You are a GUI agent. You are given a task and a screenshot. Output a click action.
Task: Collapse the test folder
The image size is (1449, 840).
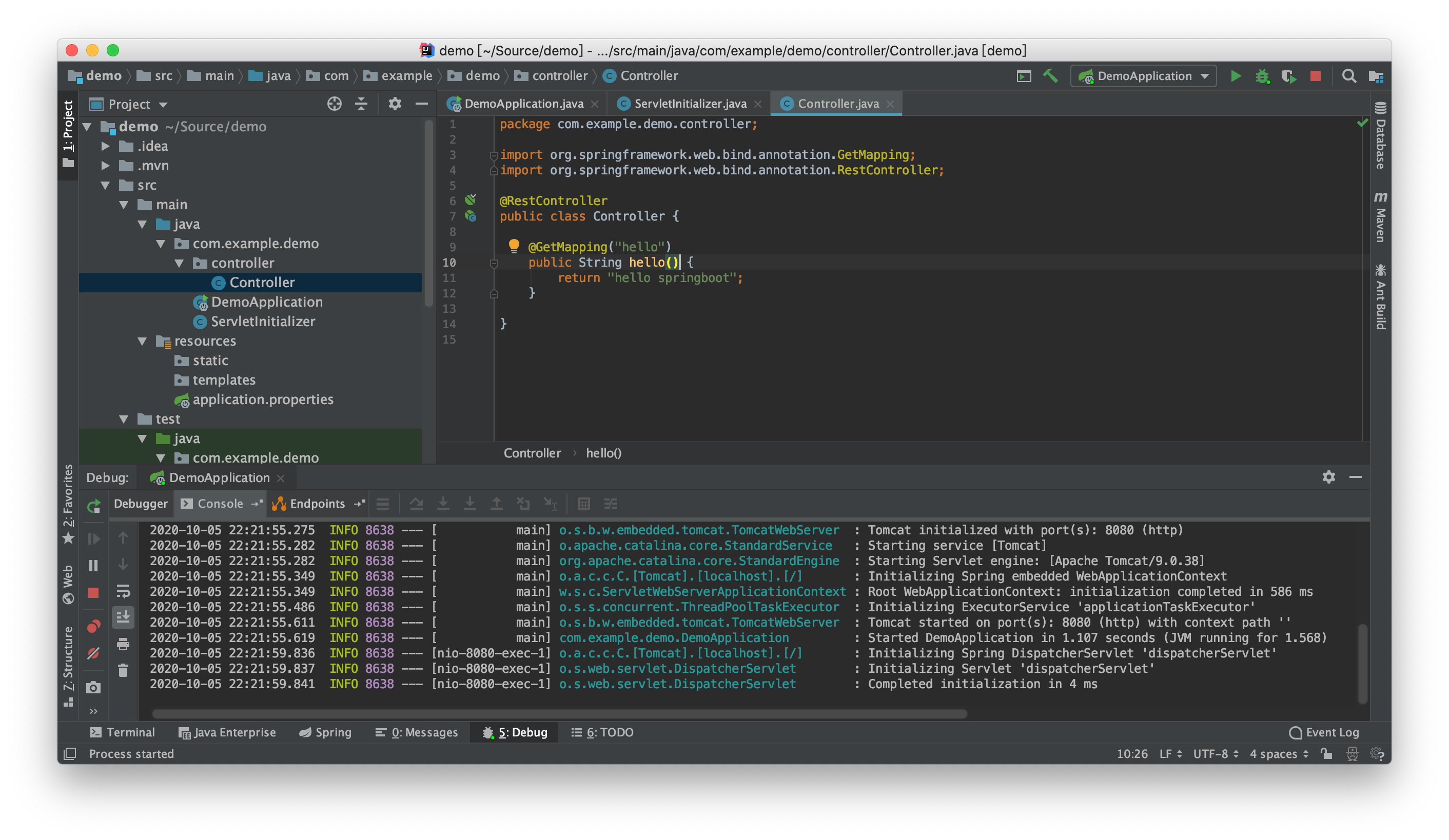pyautogui.click(x=124, y=419)
